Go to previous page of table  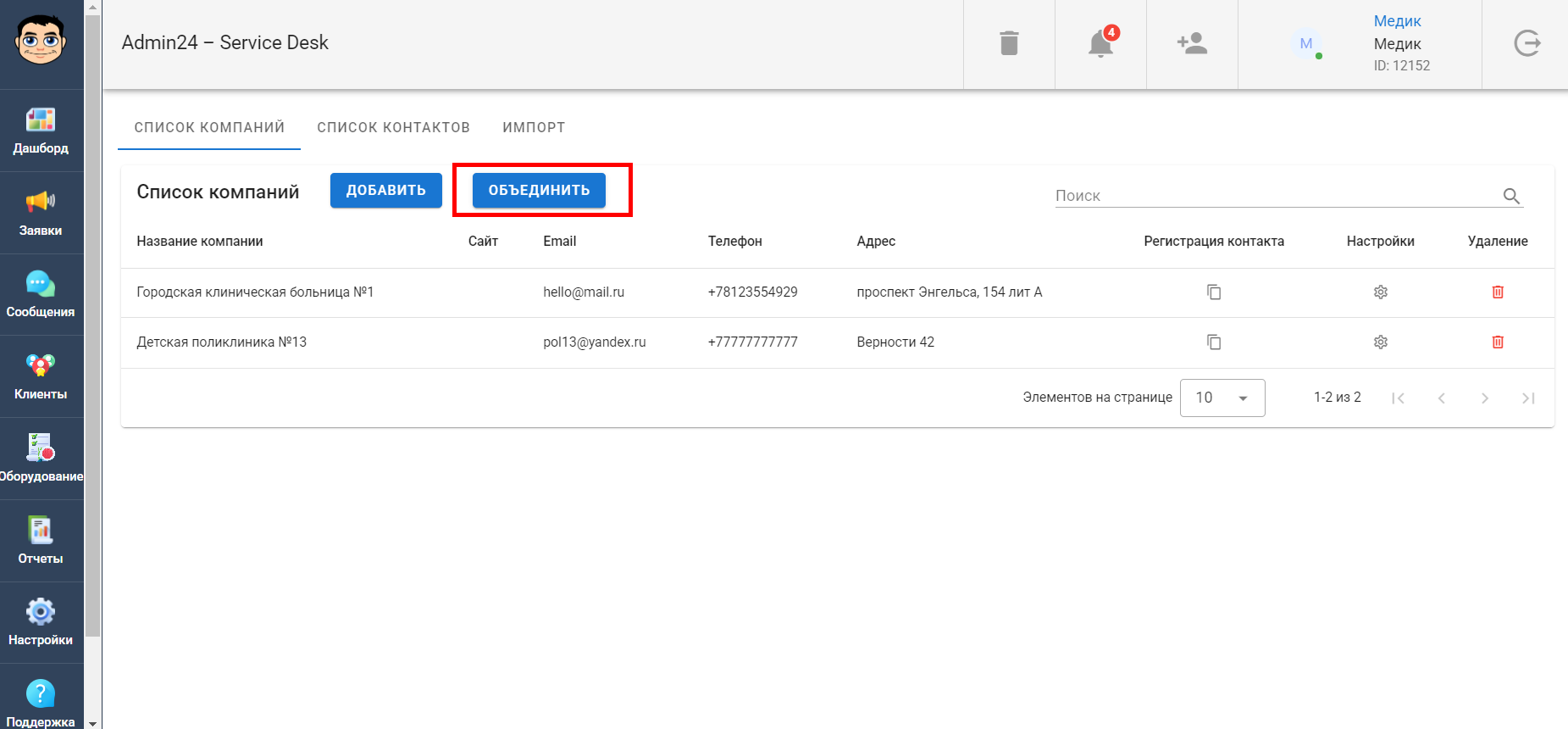point(1441,398)
